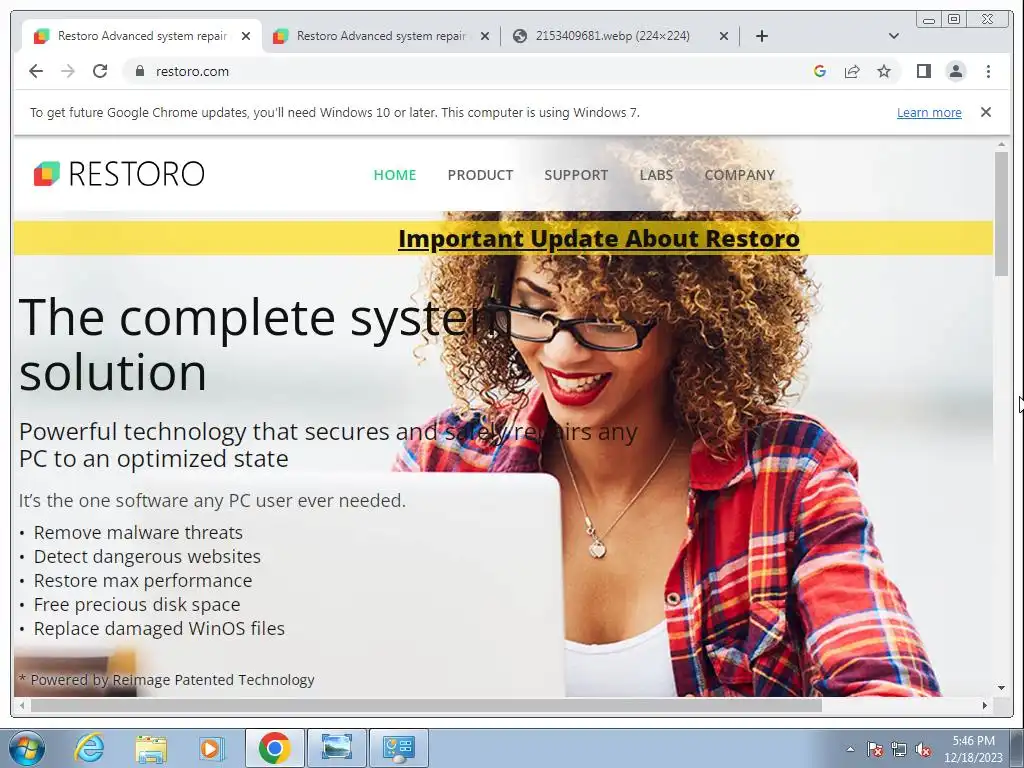Click 'Powered by Reimage Patented Technology' text
Image resolution: width=1024 pixels, height=768 pixels.
172,680
